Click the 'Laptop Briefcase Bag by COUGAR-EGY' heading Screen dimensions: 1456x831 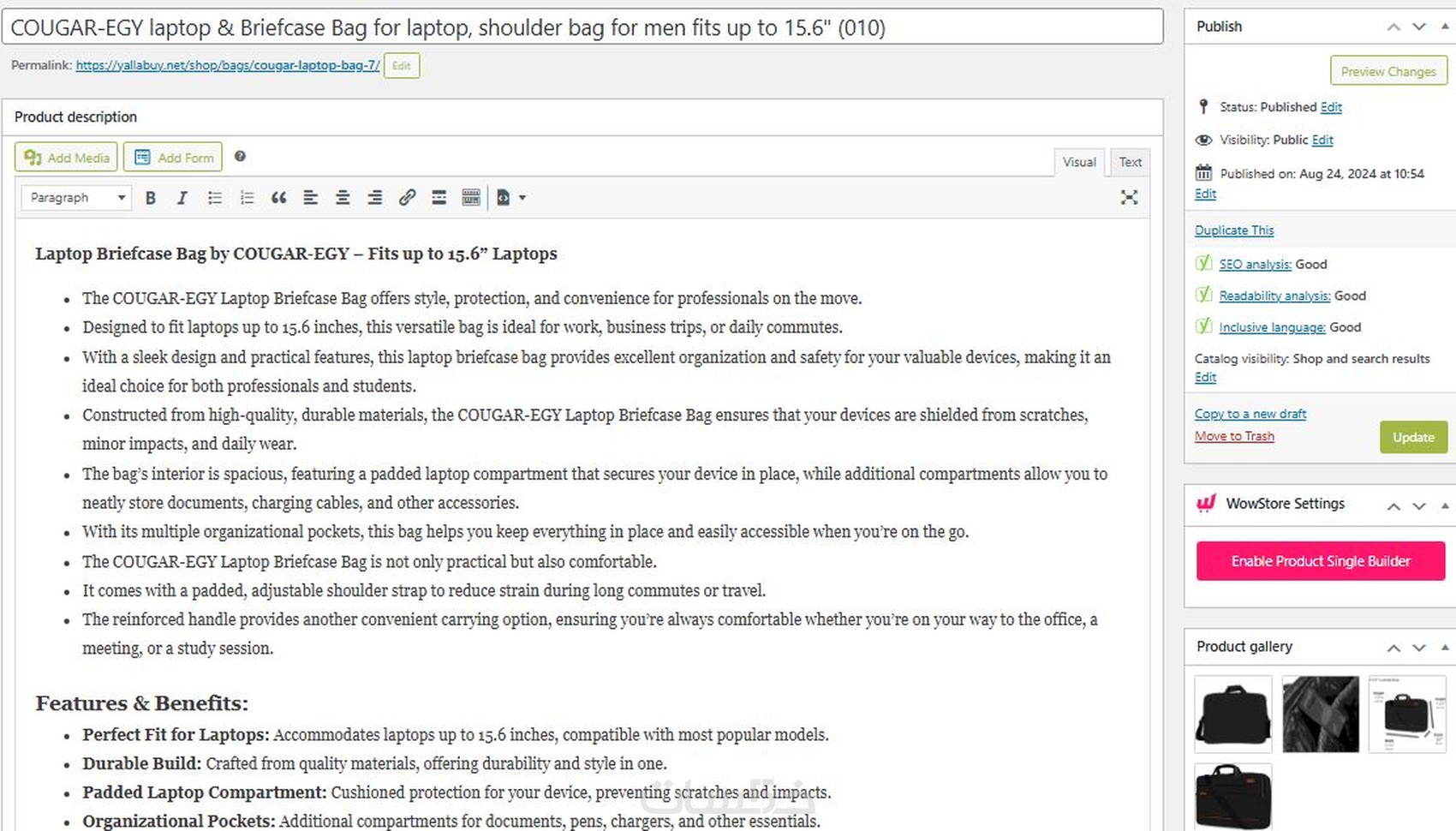[296, 254]
